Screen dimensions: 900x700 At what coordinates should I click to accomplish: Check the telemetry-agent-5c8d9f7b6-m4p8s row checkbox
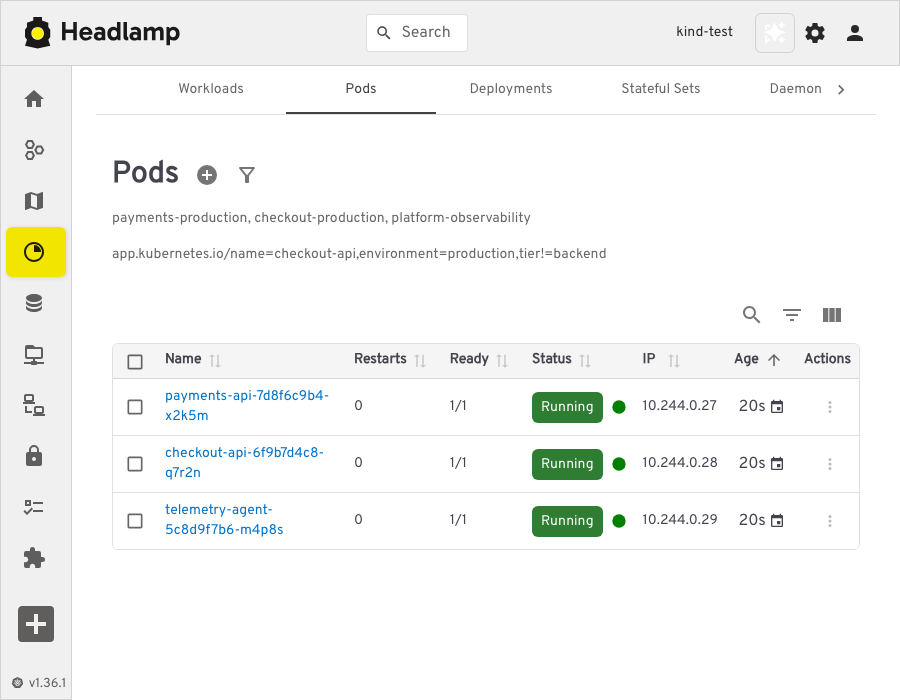click(x=135, y=520)
